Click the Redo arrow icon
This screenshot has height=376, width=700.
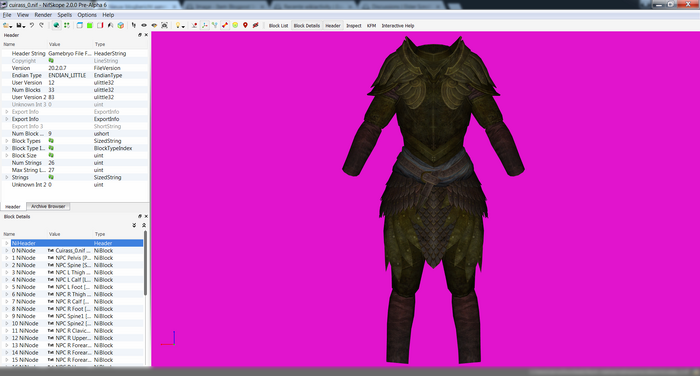(41, 25)
